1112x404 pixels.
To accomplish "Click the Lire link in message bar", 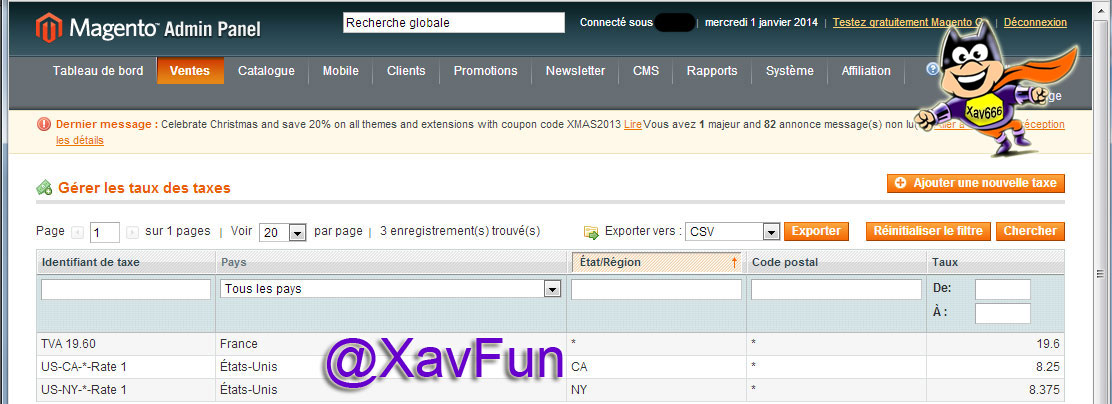I will click(633, 125).
